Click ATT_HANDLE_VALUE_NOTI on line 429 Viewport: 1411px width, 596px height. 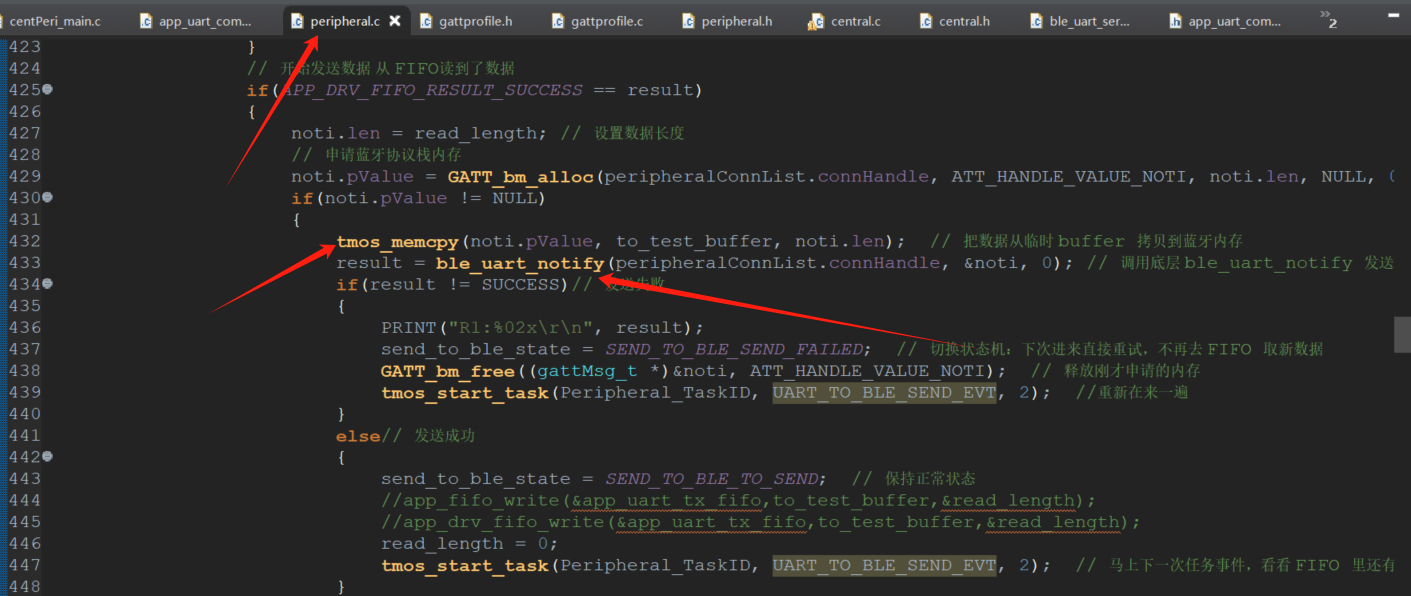click(1071, 176)
